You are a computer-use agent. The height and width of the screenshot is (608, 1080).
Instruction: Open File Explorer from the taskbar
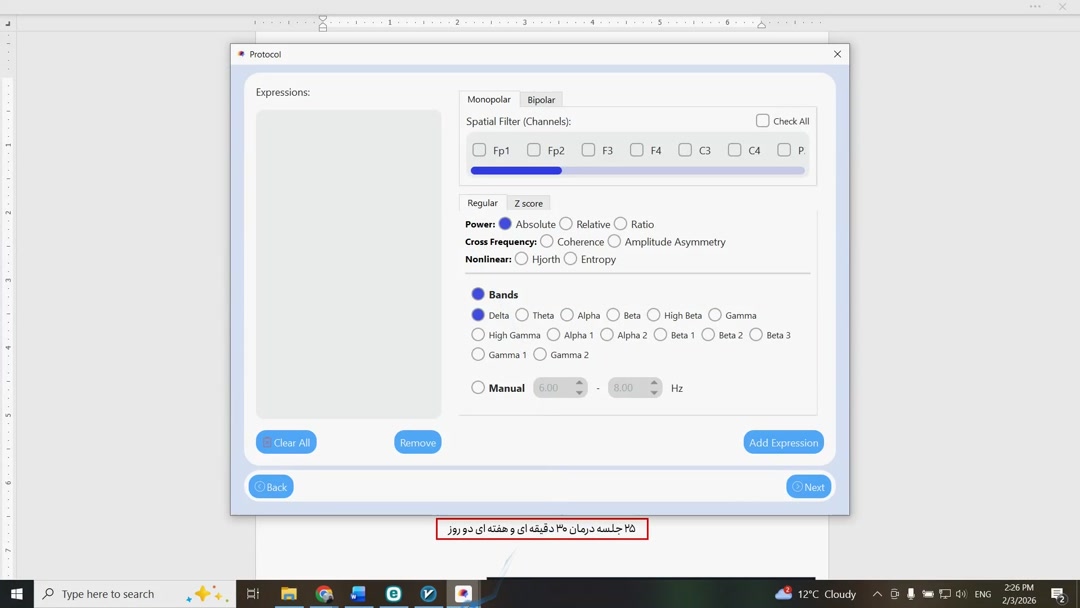tap(289, 594)
